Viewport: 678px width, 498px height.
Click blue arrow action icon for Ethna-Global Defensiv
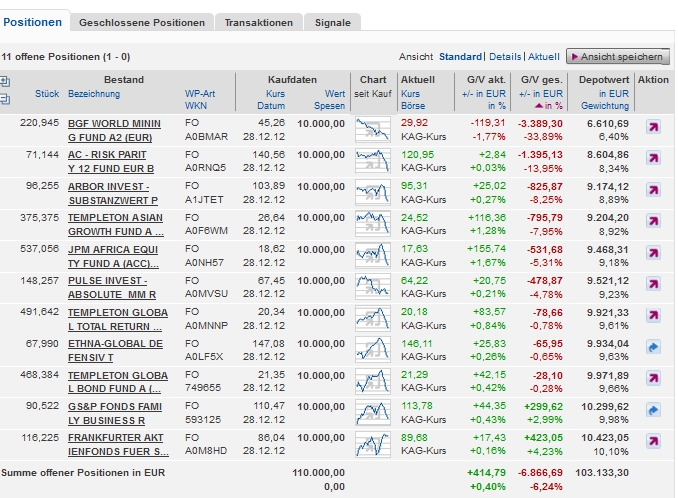[x=653, y=347]
